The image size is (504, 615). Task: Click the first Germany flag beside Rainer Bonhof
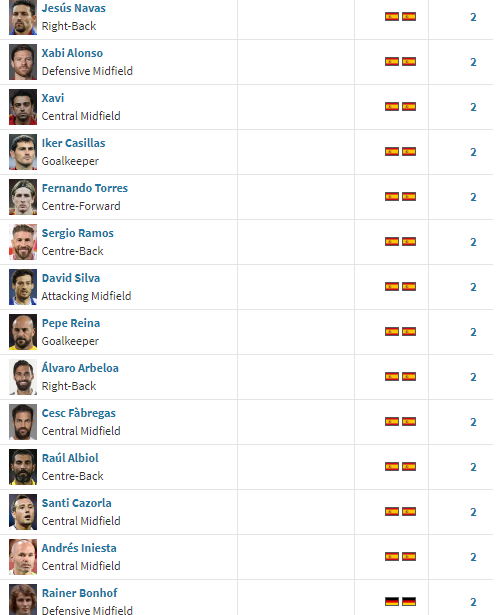coord(392,602)
